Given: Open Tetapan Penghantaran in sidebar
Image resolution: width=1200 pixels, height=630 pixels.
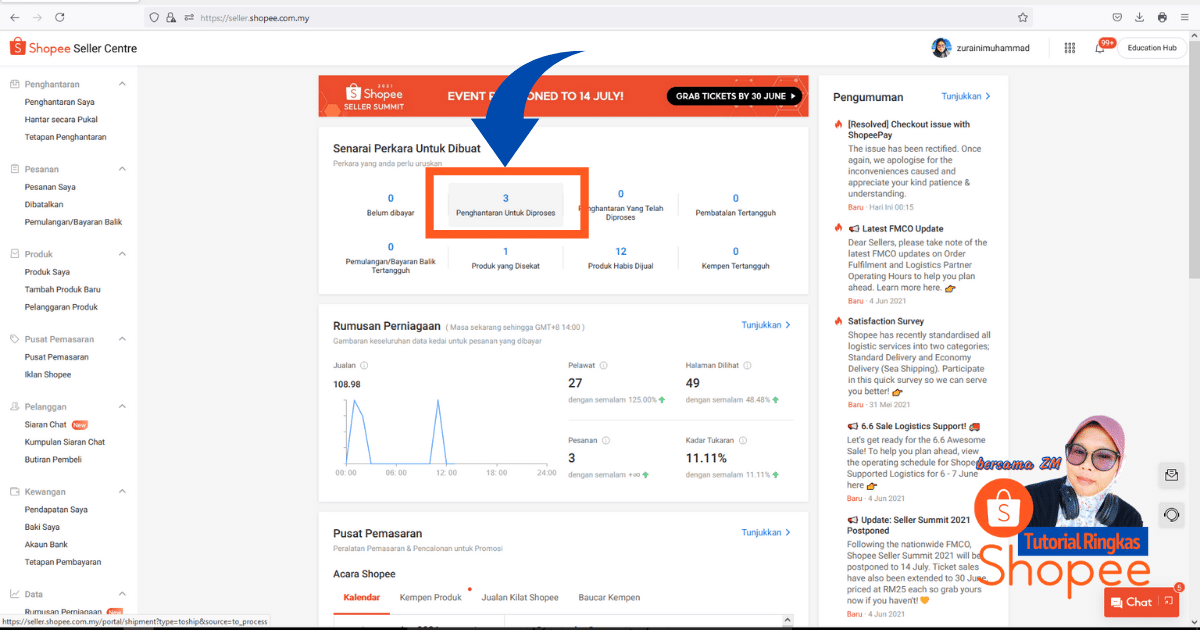Looking at the screenshot, I should pos(66,137).
